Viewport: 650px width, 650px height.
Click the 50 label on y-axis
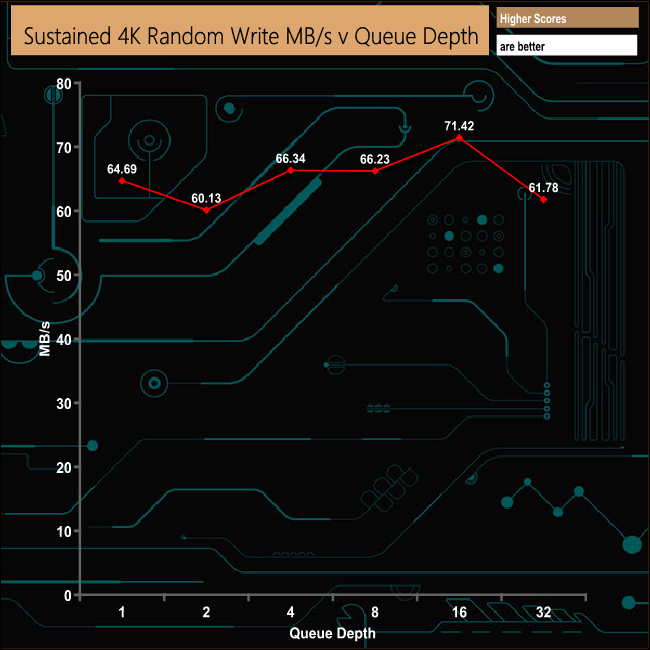pos(64,276)
